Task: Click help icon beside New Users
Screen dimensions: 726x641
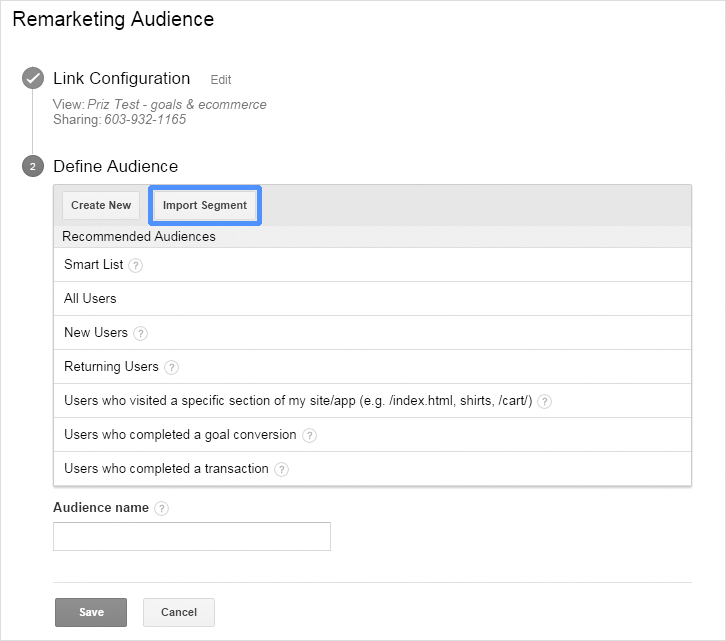Action: 140,333
